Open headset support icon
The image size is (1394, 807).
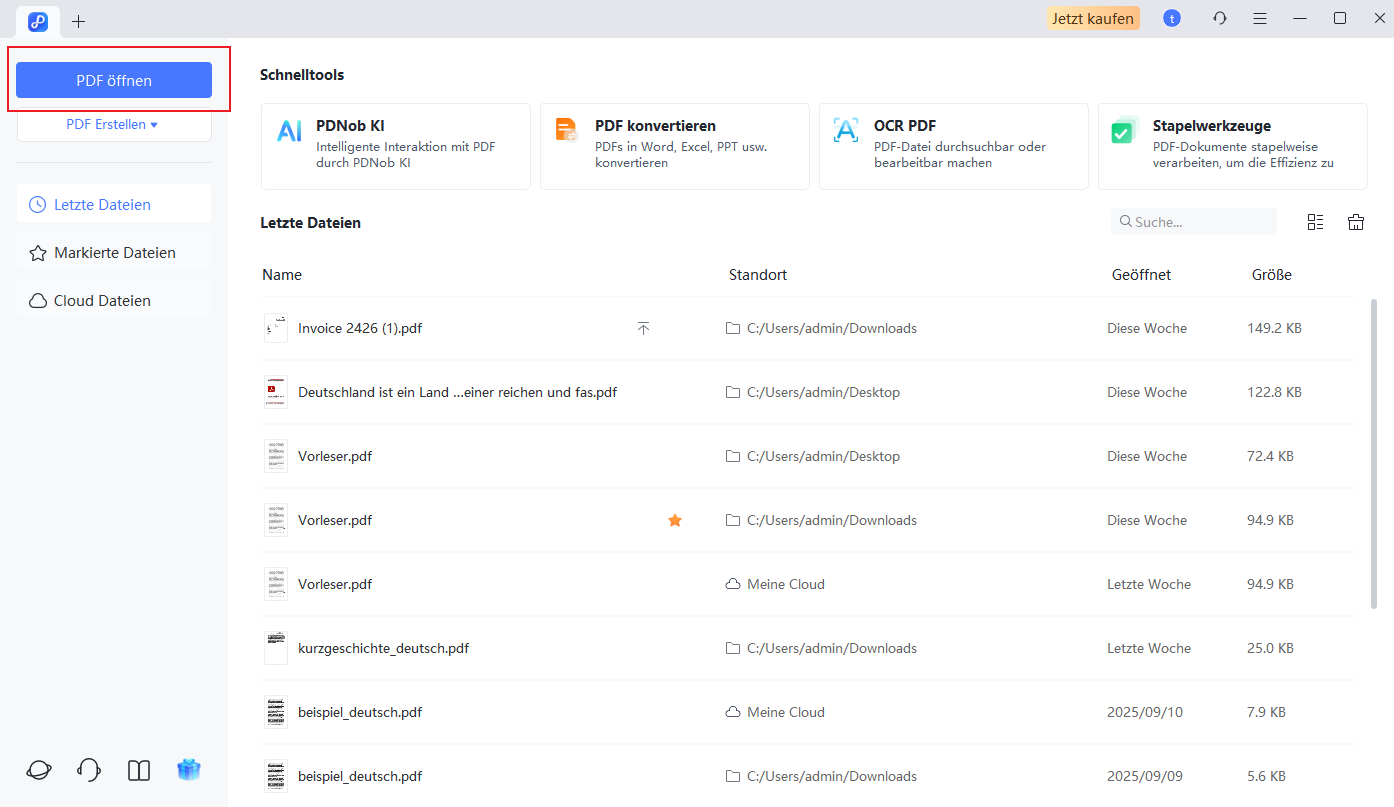click(x=89, y=769)
